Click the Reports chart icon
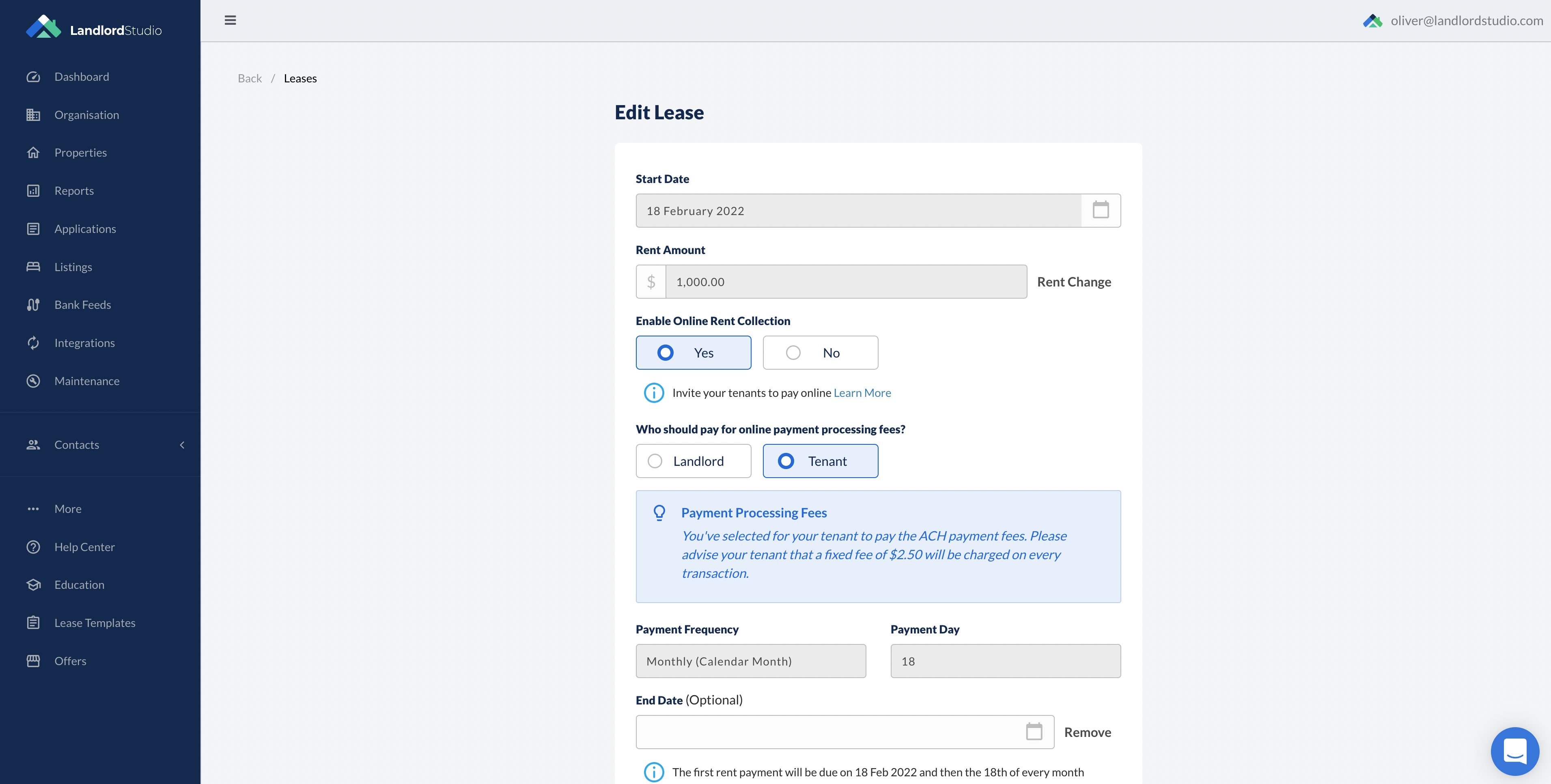 click(33, 191)
